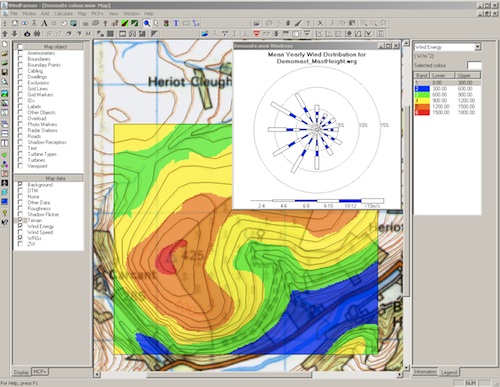Image resolution: width=500 pixels, height=387 pixels.
Task: Open the Wind Energy legend dropdown
Action: [478, 47]
